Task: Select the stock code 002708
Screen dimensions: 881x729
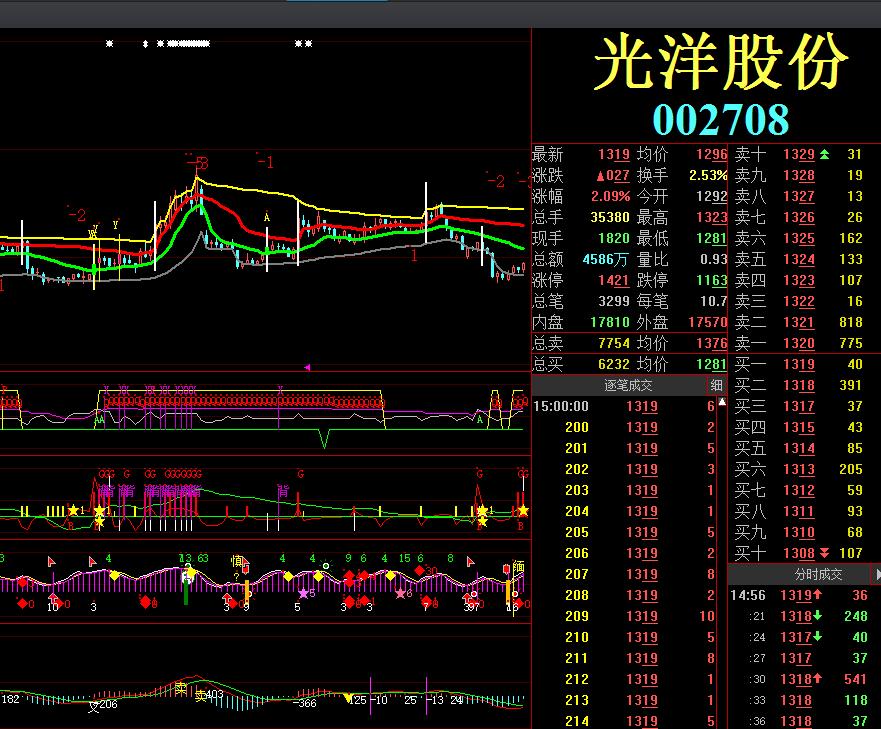Action: click(720, 120)
